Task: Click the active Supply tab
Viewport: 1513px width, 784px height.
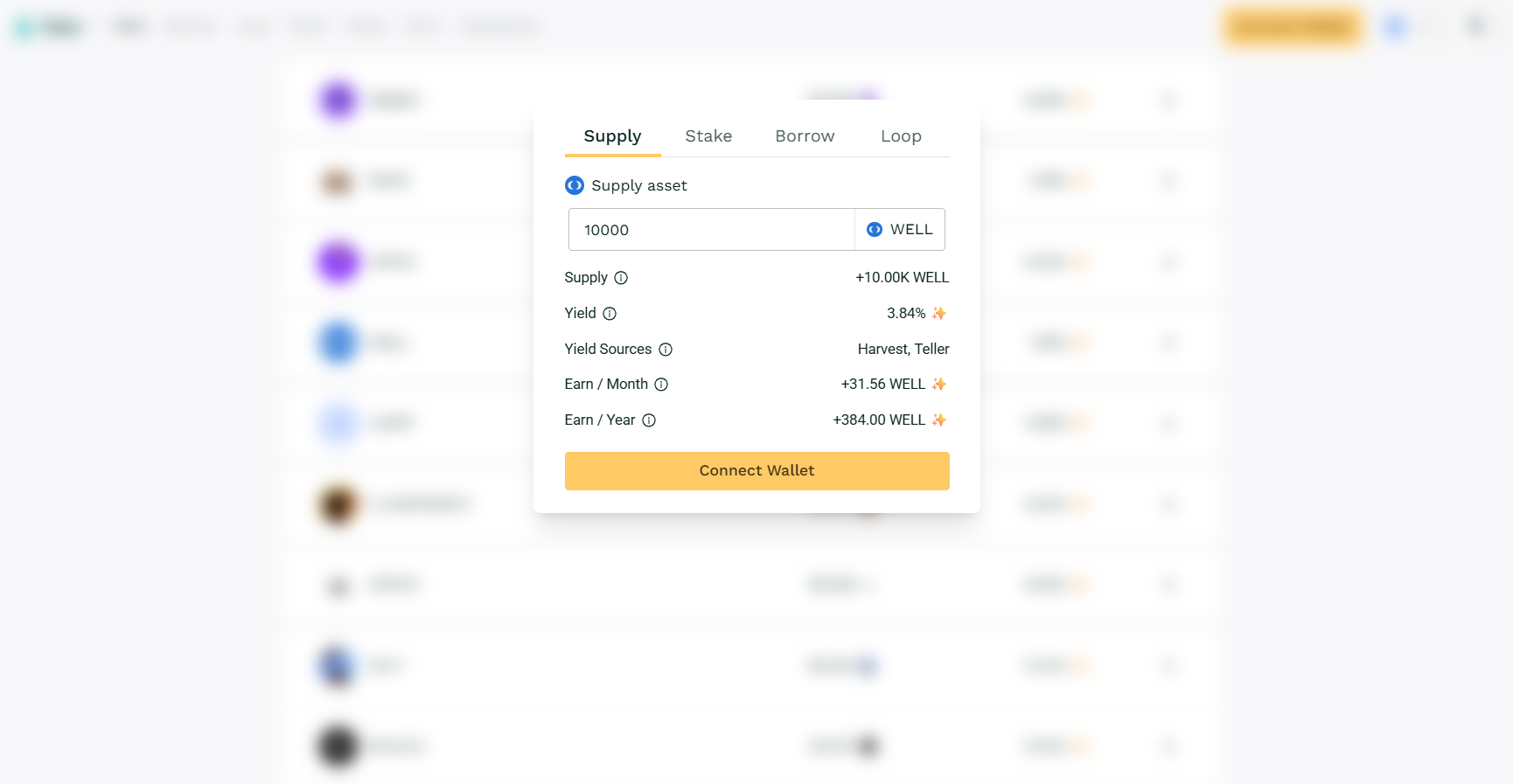Action: point(612,136)
